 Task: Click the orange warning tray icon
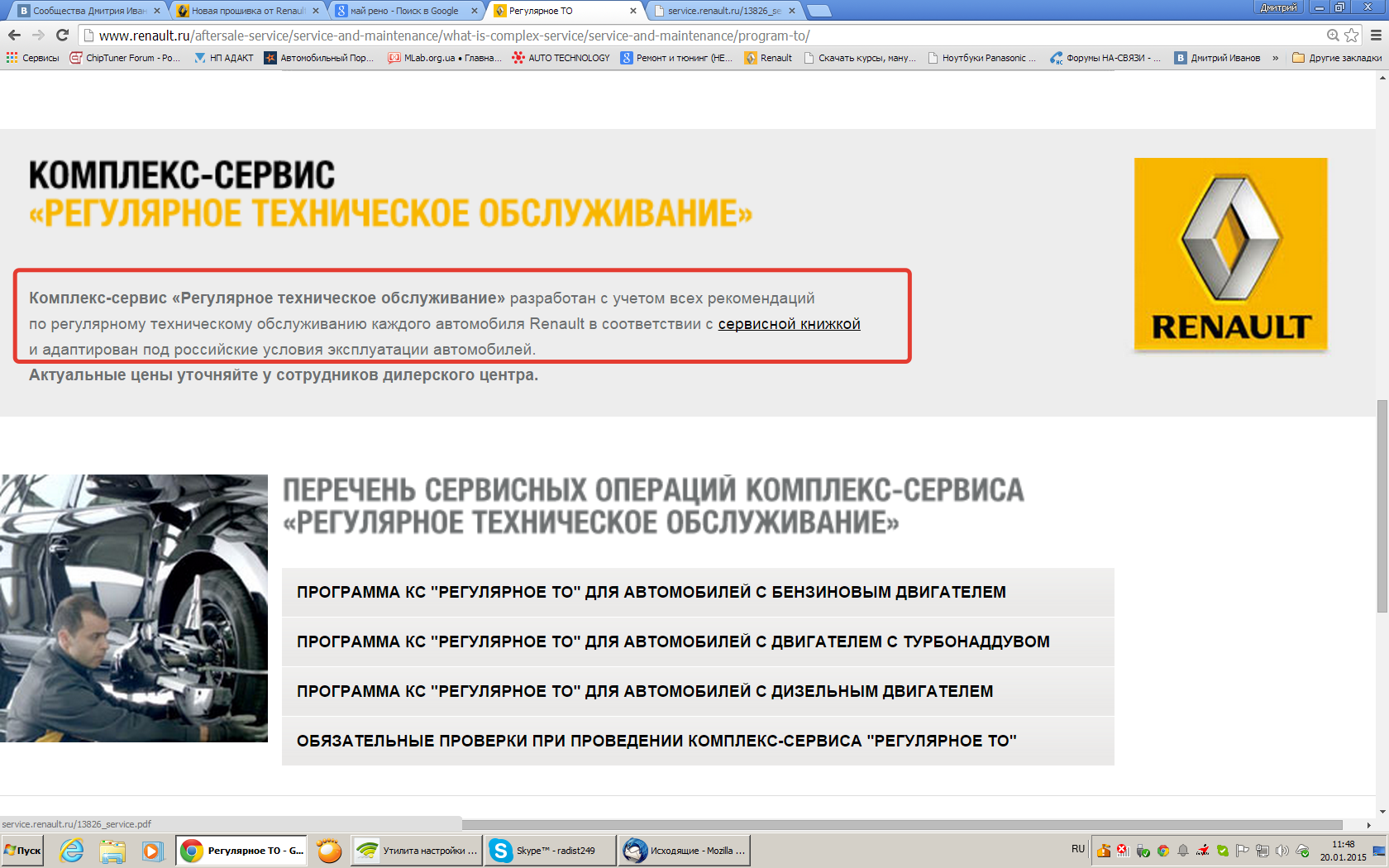click(x=1104, y=850)
